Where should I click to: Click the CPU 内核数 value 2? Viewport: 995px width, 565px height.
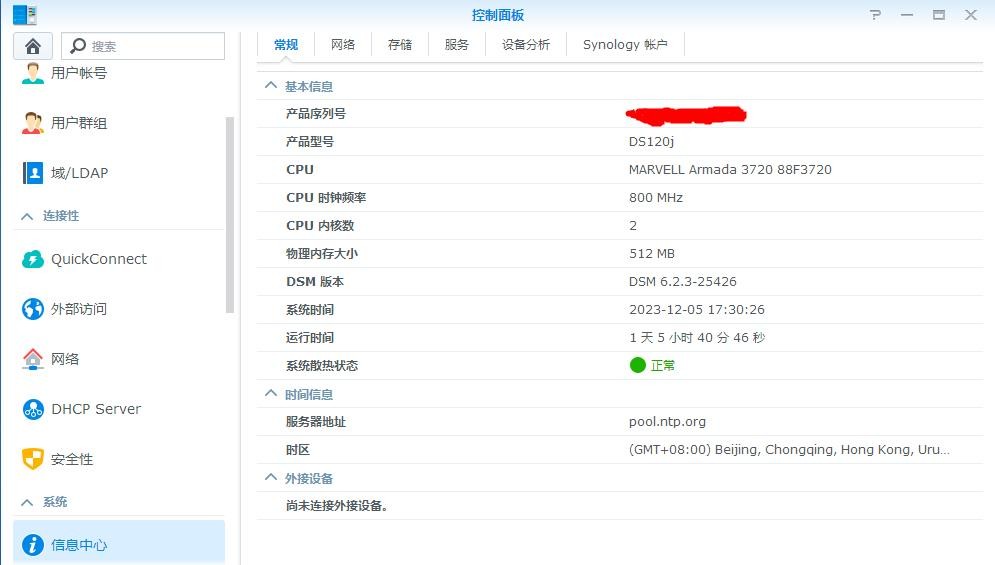(x=633, y=225)
